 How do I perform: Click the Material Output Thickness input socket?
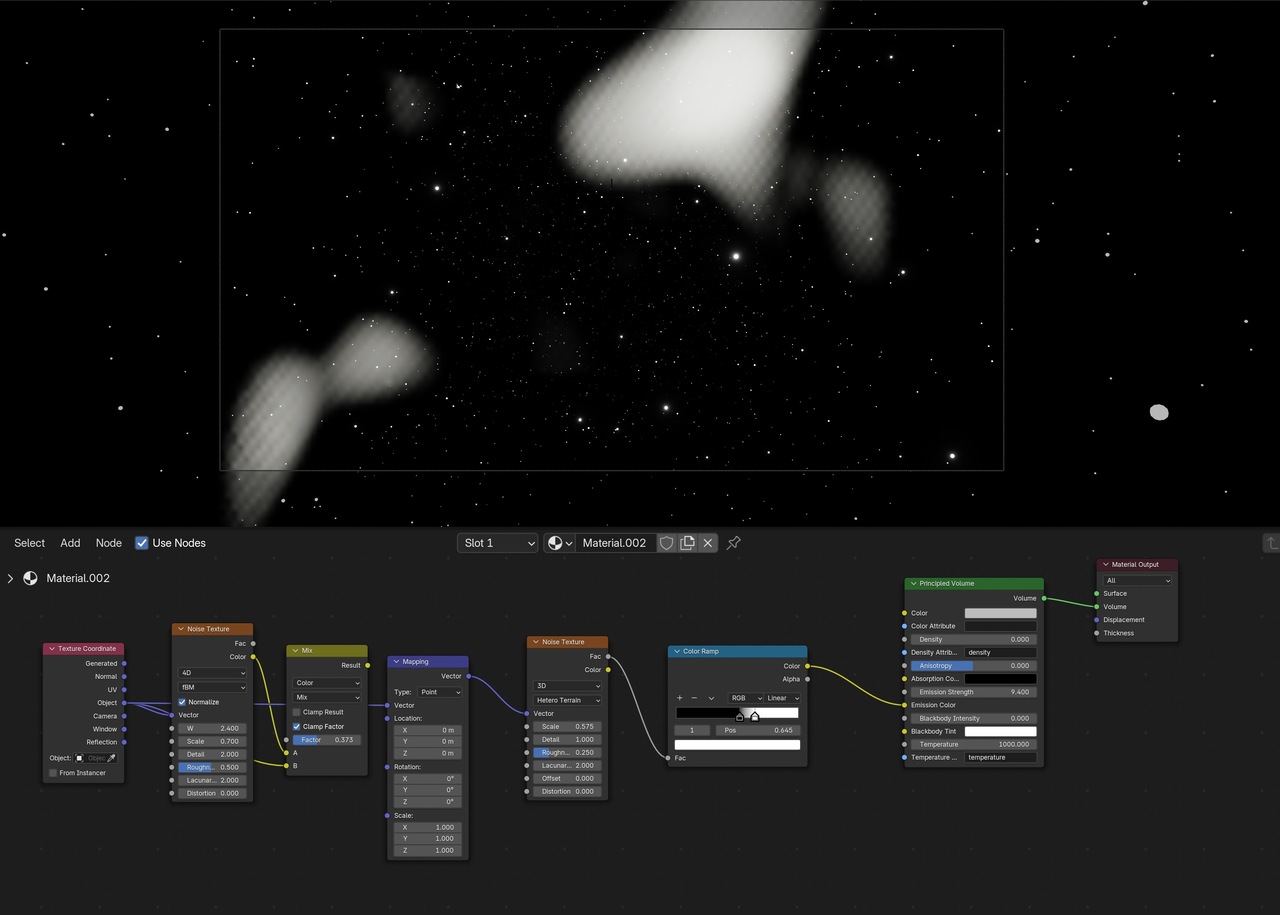(1097, 633)
